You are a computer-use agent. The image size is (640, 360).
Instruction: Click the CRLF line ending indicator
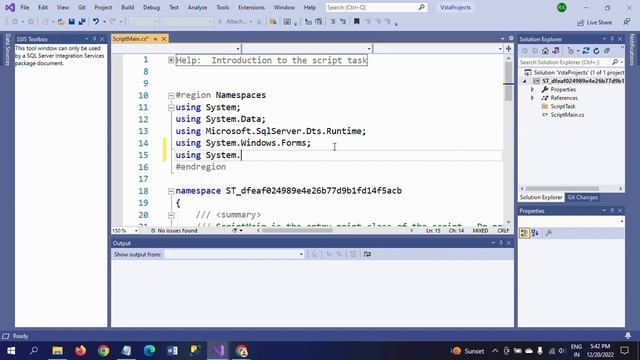503,231
